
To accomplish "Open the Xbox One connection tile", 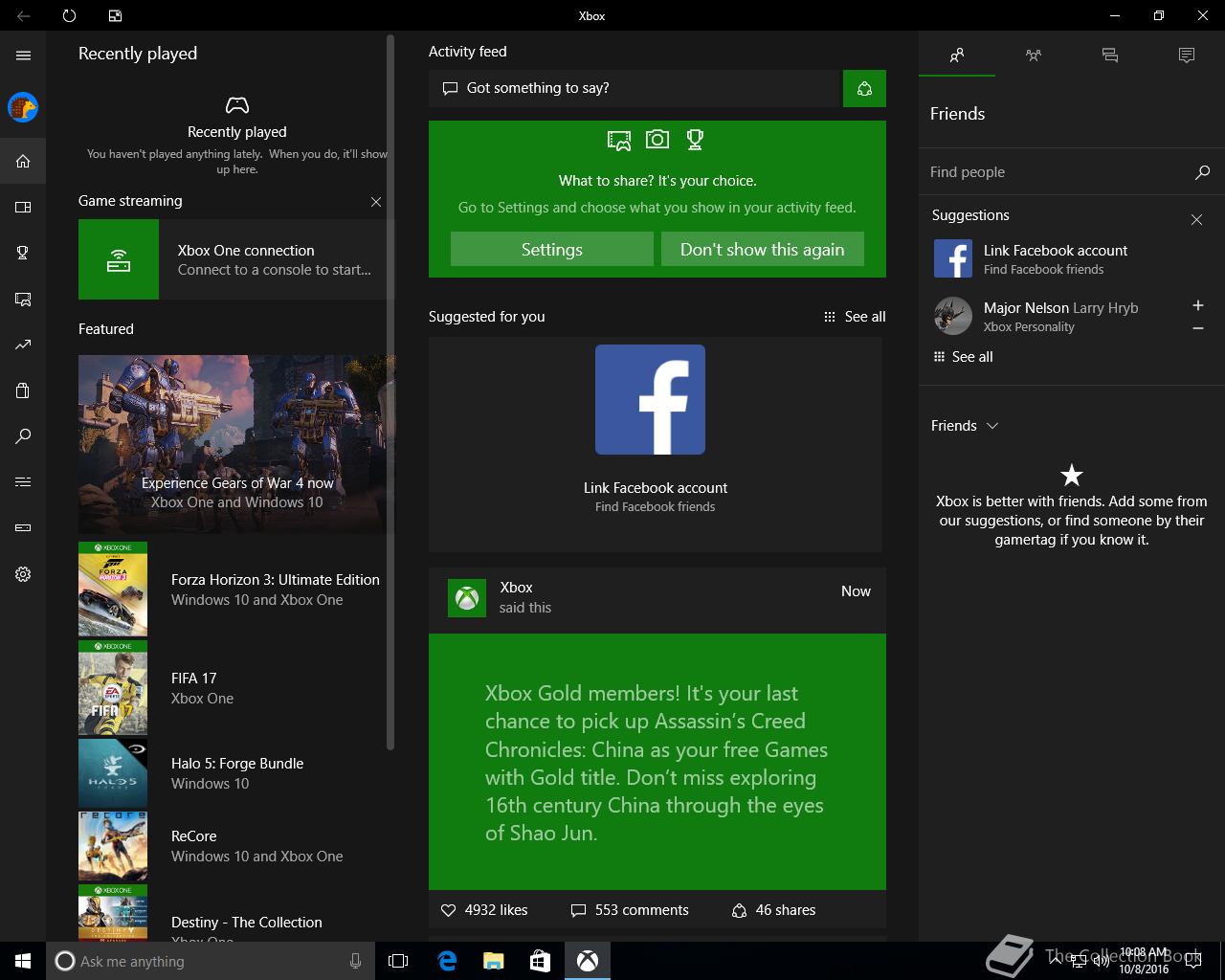I will point(236,259).
